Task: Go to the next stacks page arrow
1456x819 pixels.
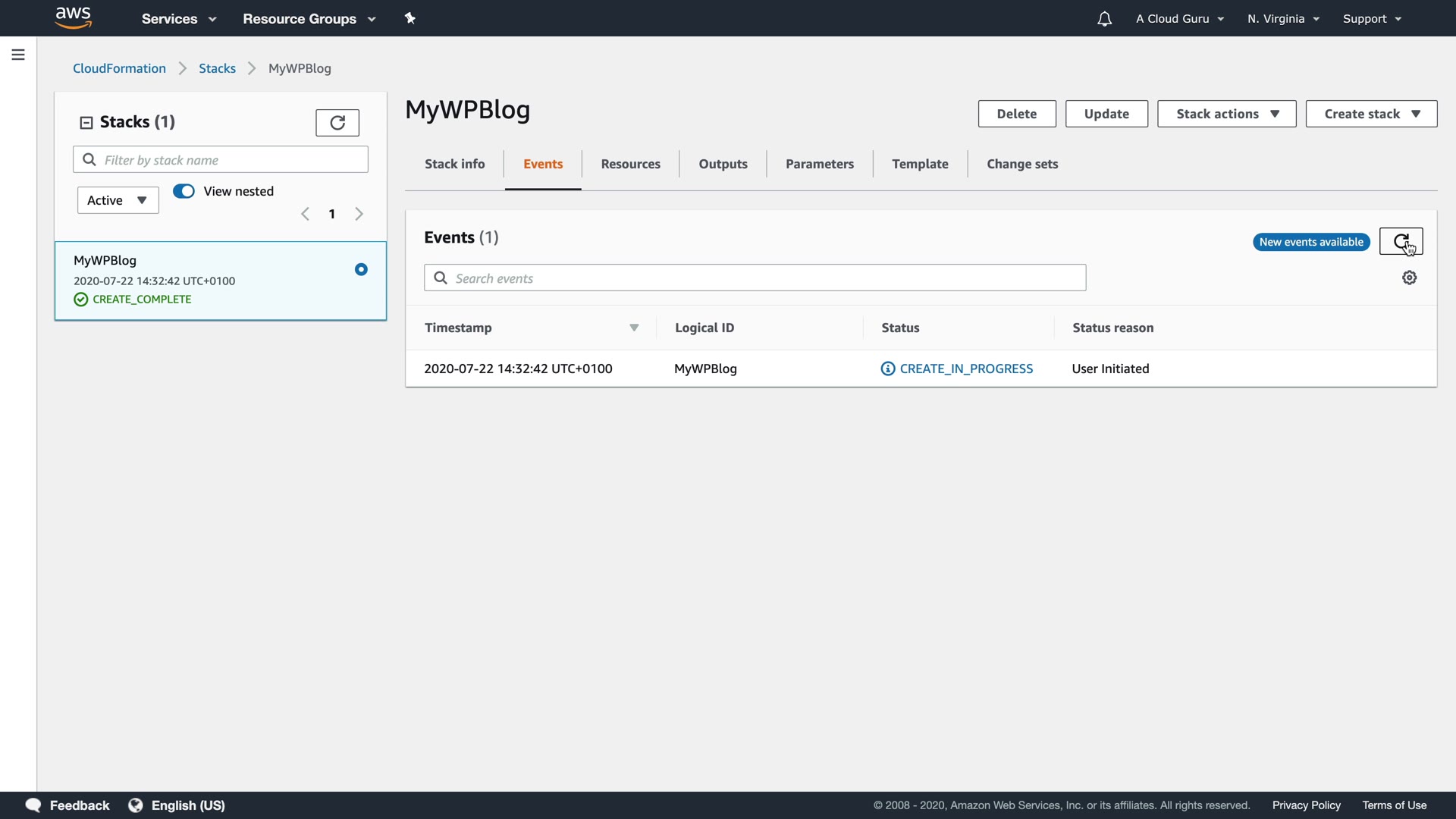Action: tap(359, 214)
